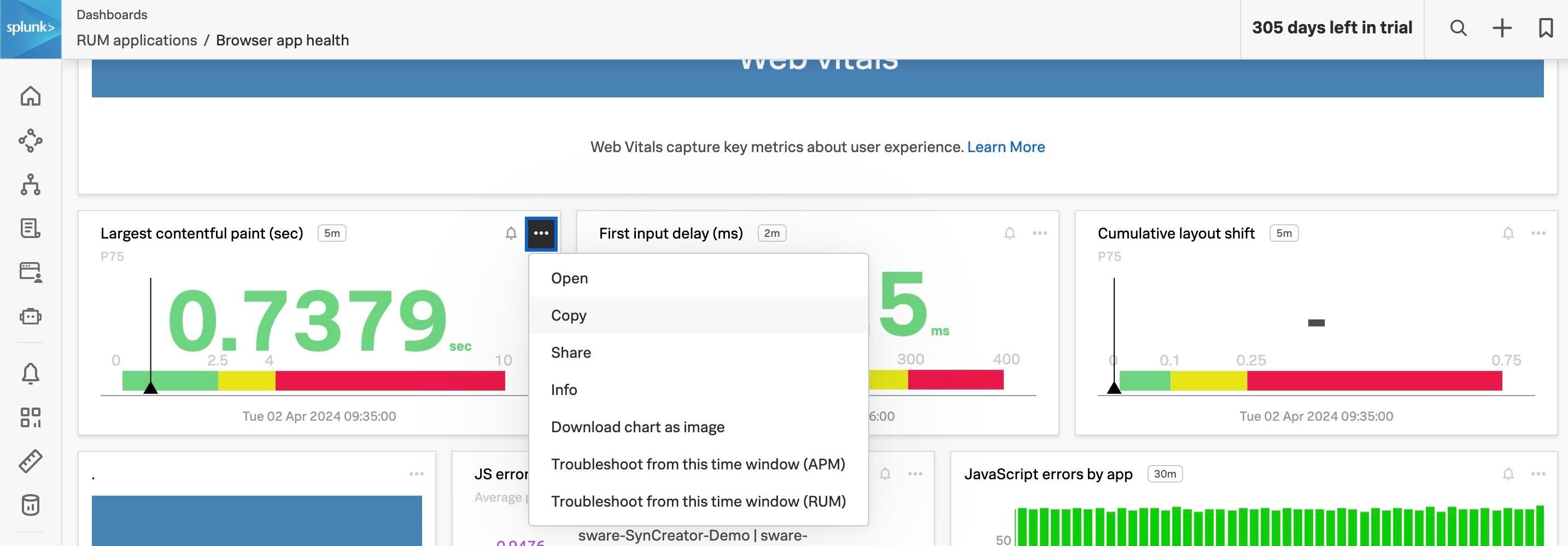
Task: Open the RUM sidebar icon
Action: (x=31, y=272)
